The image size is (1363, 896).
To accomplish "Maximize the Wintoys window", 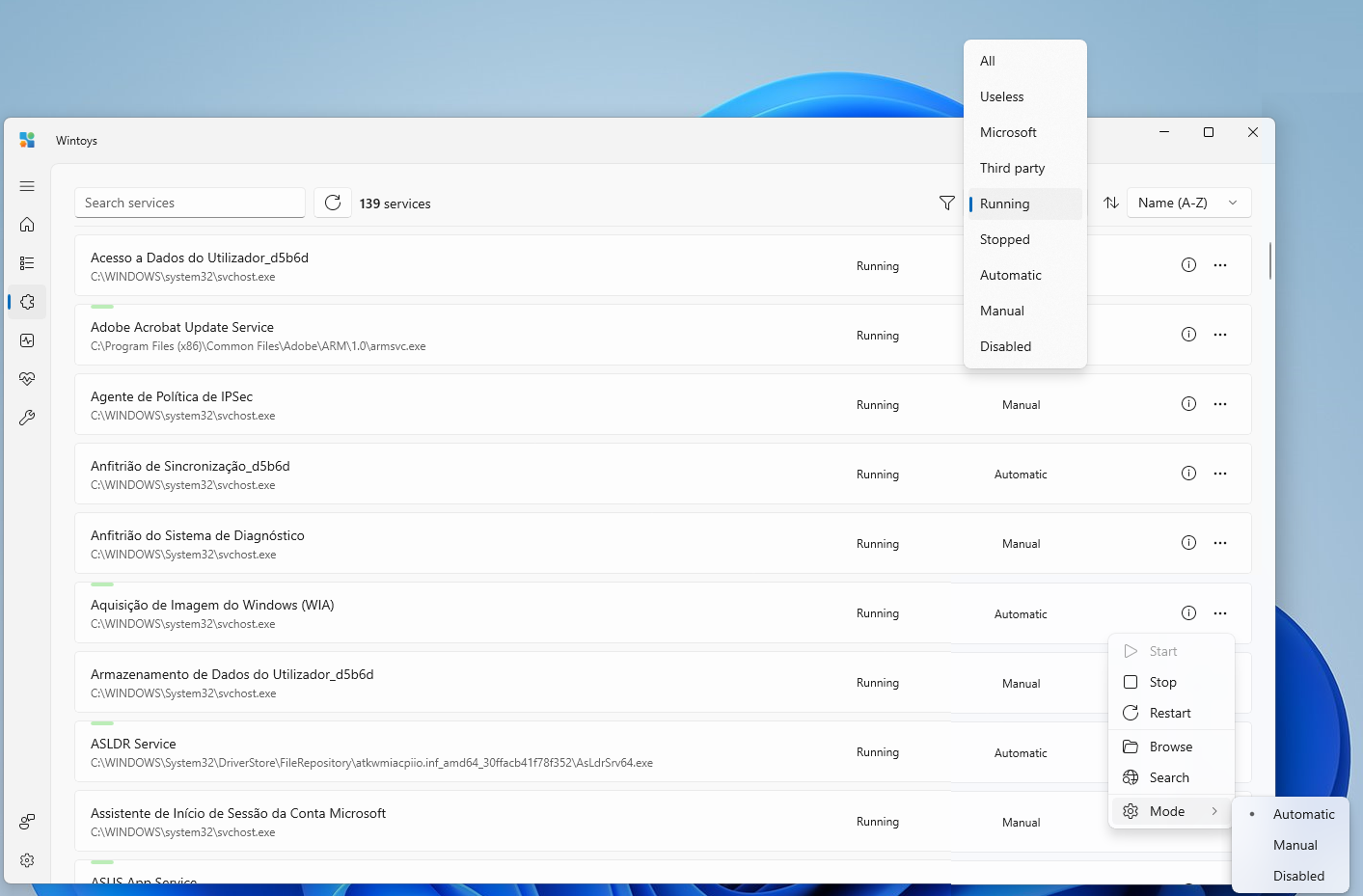I will [1209, 132].
